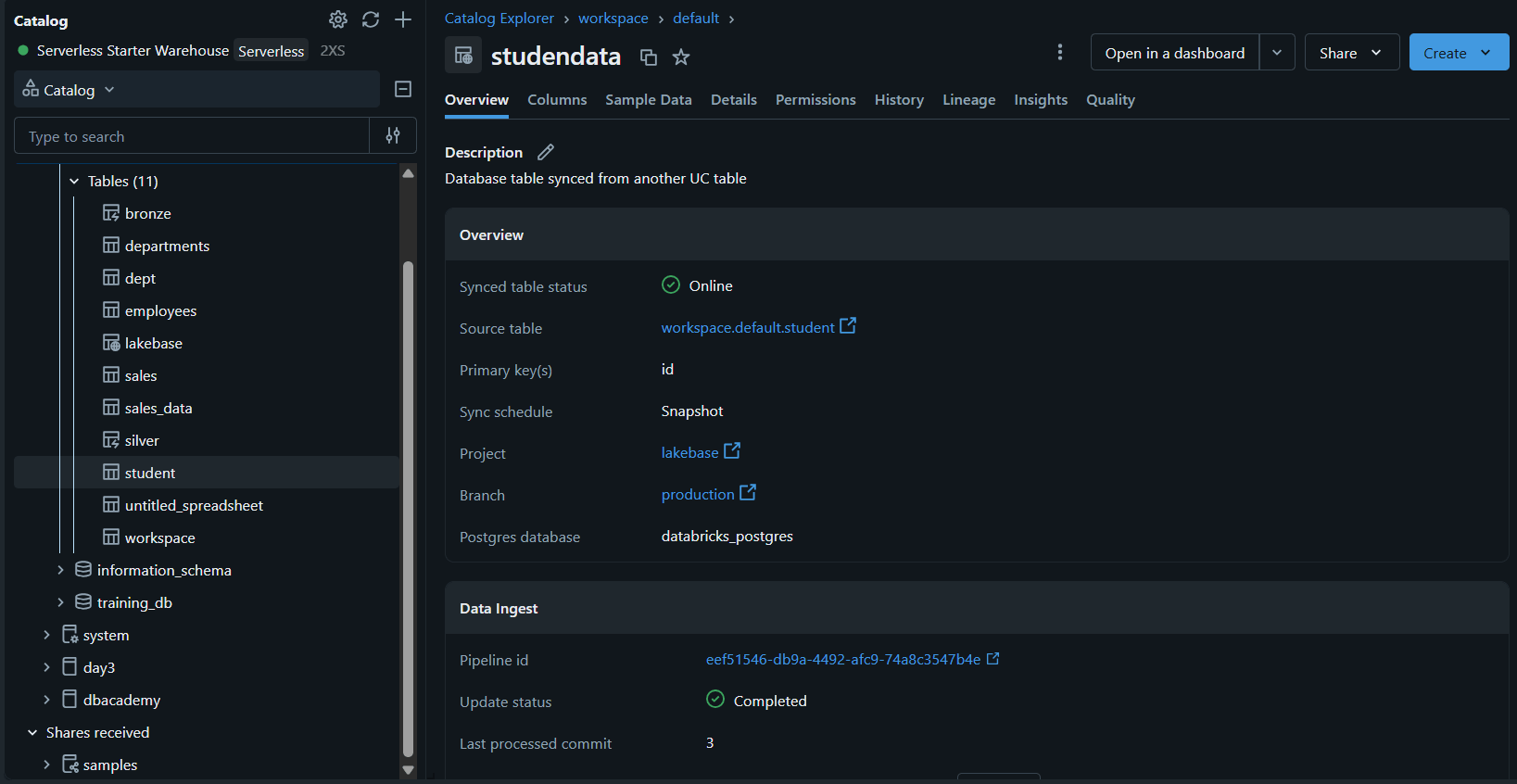Expand training_db chevron
1517x784 pixels.
point(60,602)
